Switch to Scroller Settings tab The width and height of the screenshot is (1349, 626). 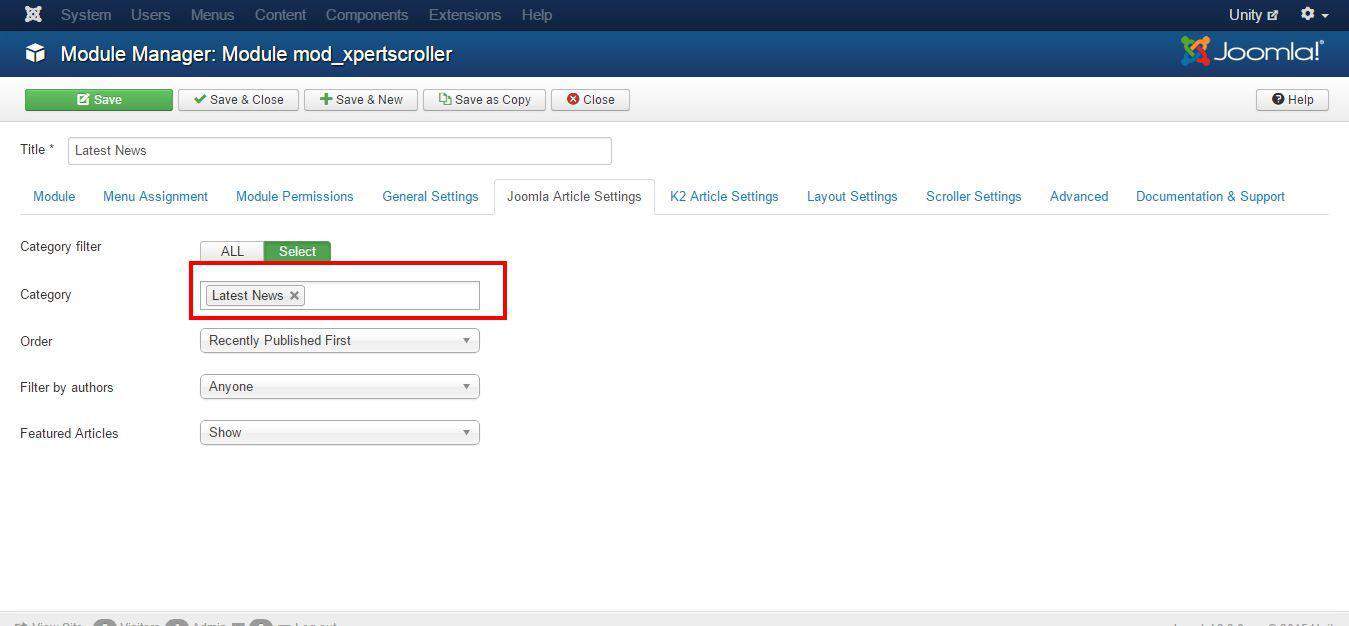point(973,197)
